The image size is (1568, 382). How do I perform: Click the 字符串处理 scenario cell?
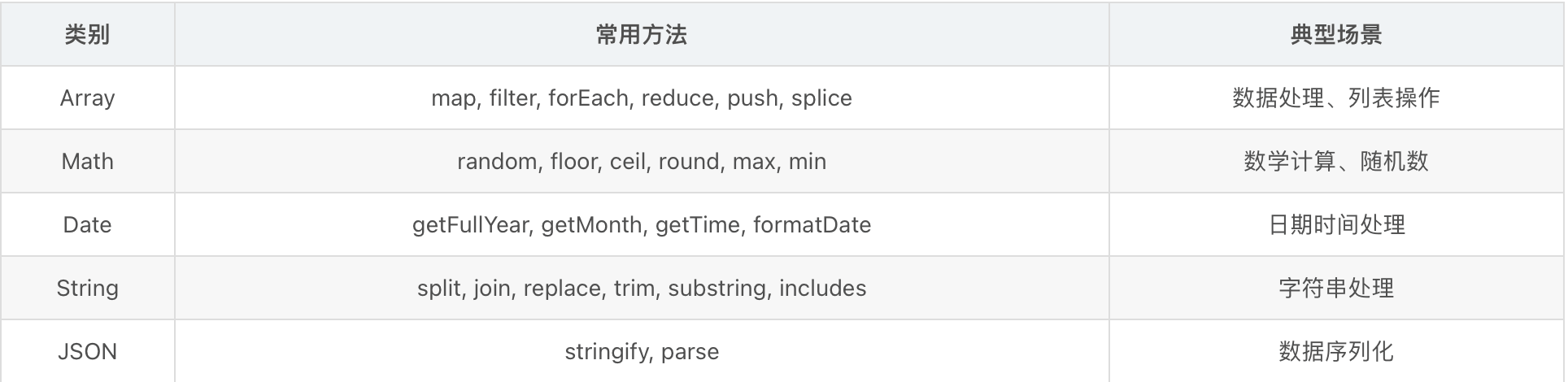(x=1335, y=289)
